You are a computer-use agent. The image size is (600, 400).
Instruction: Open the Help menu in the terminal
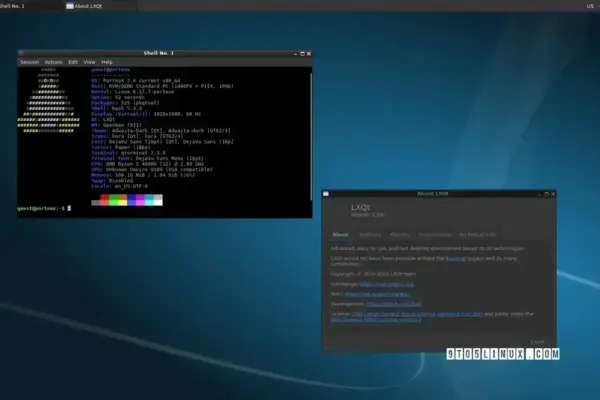[107, 62]
